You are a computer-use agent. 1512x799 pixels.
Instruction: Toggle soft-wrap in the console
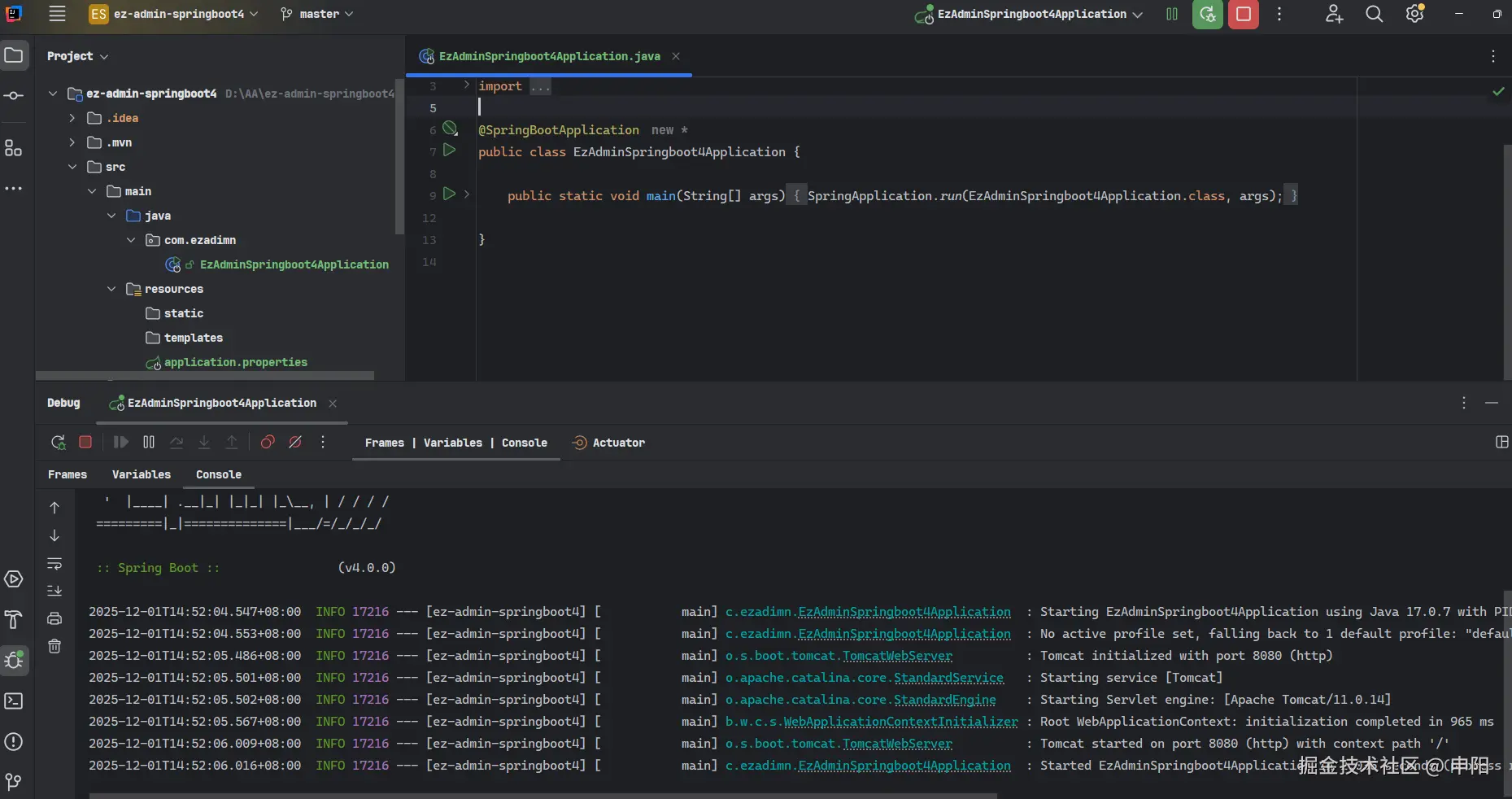click(x=54, y=563)
